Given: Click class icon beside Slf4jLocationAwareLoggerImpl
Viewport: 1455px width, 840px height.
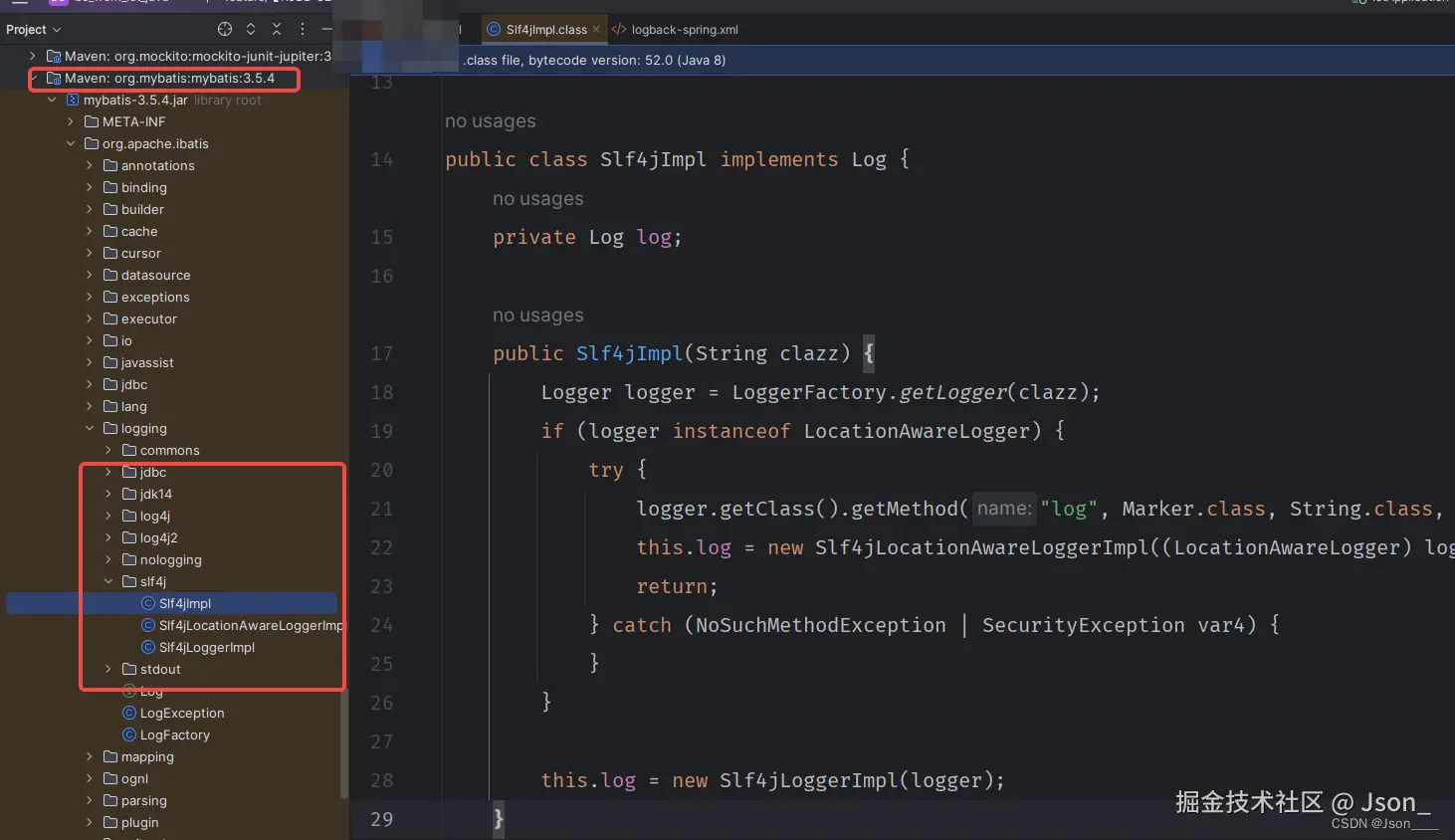Looking at the screenshot, I should pos(148,625).
